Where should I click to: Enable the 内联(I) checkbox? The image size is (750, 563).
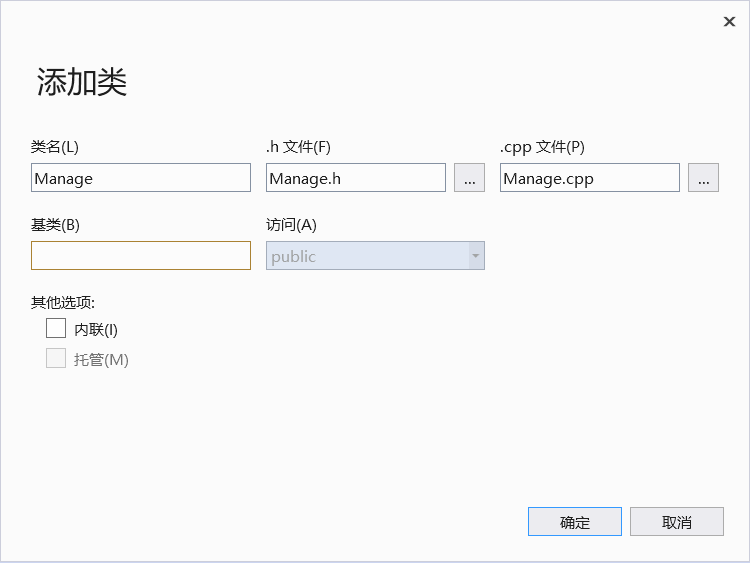pyautogui.click(x=56, y=328)
